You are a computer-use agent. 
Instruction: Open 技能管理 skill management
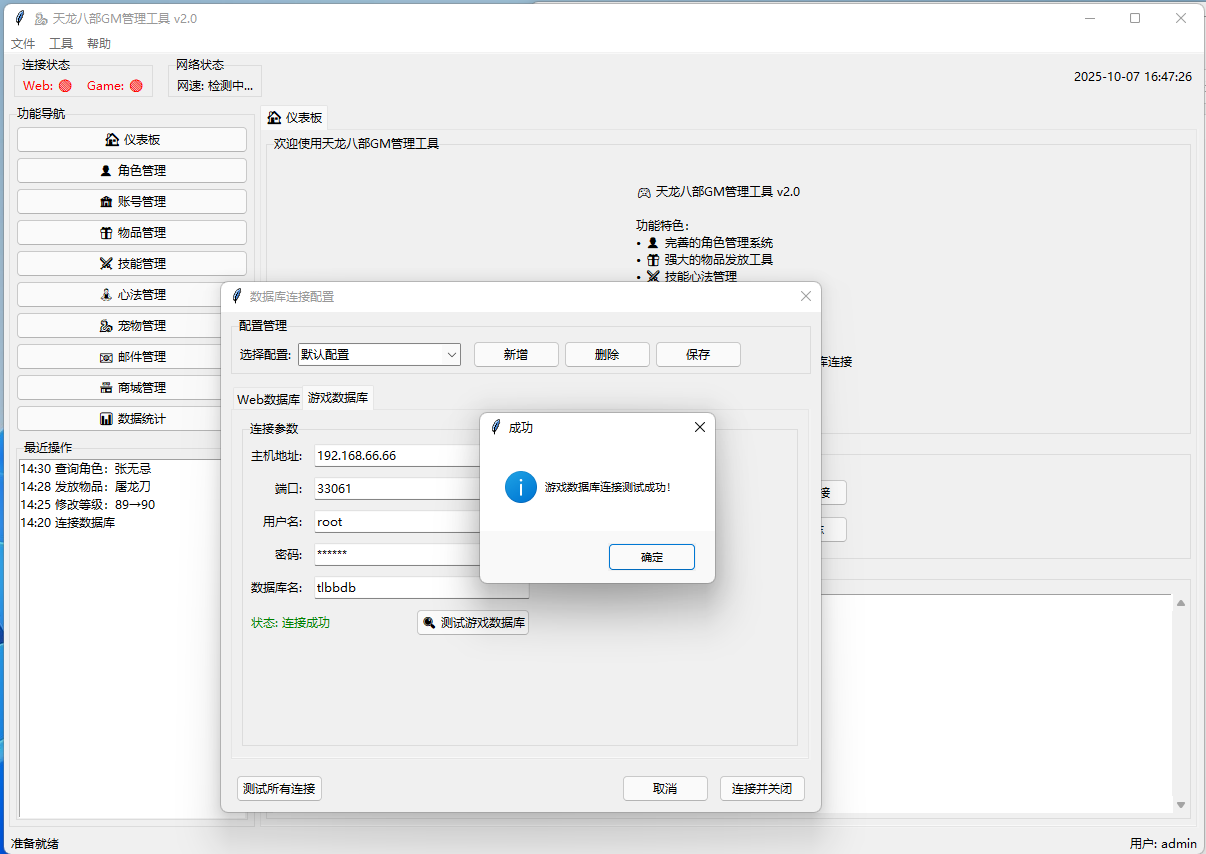[132, 264]
